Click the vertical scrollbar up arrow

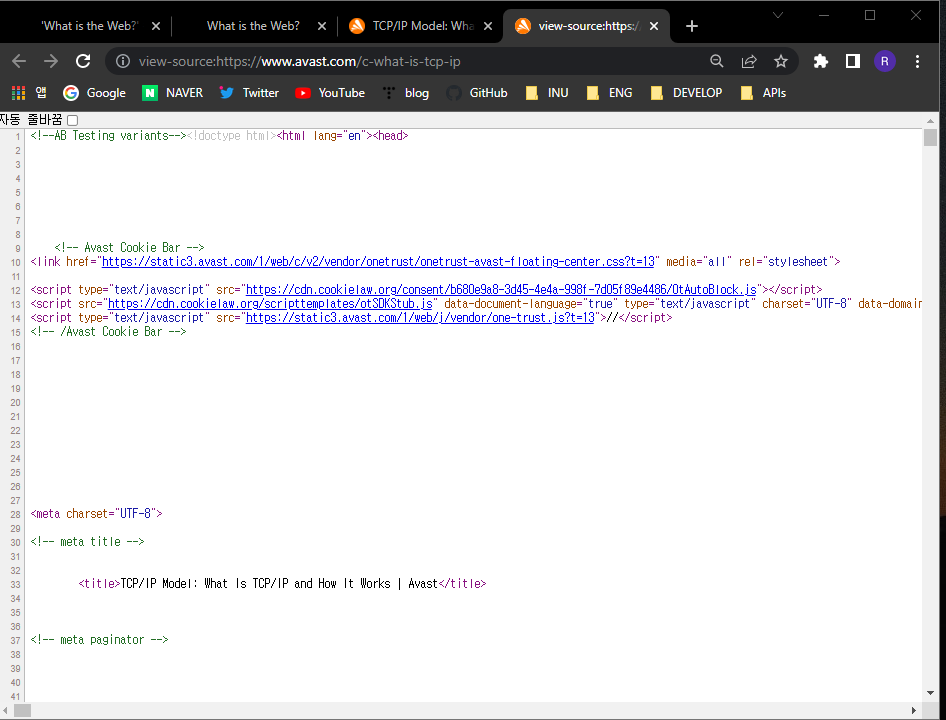tap(930, 121)
